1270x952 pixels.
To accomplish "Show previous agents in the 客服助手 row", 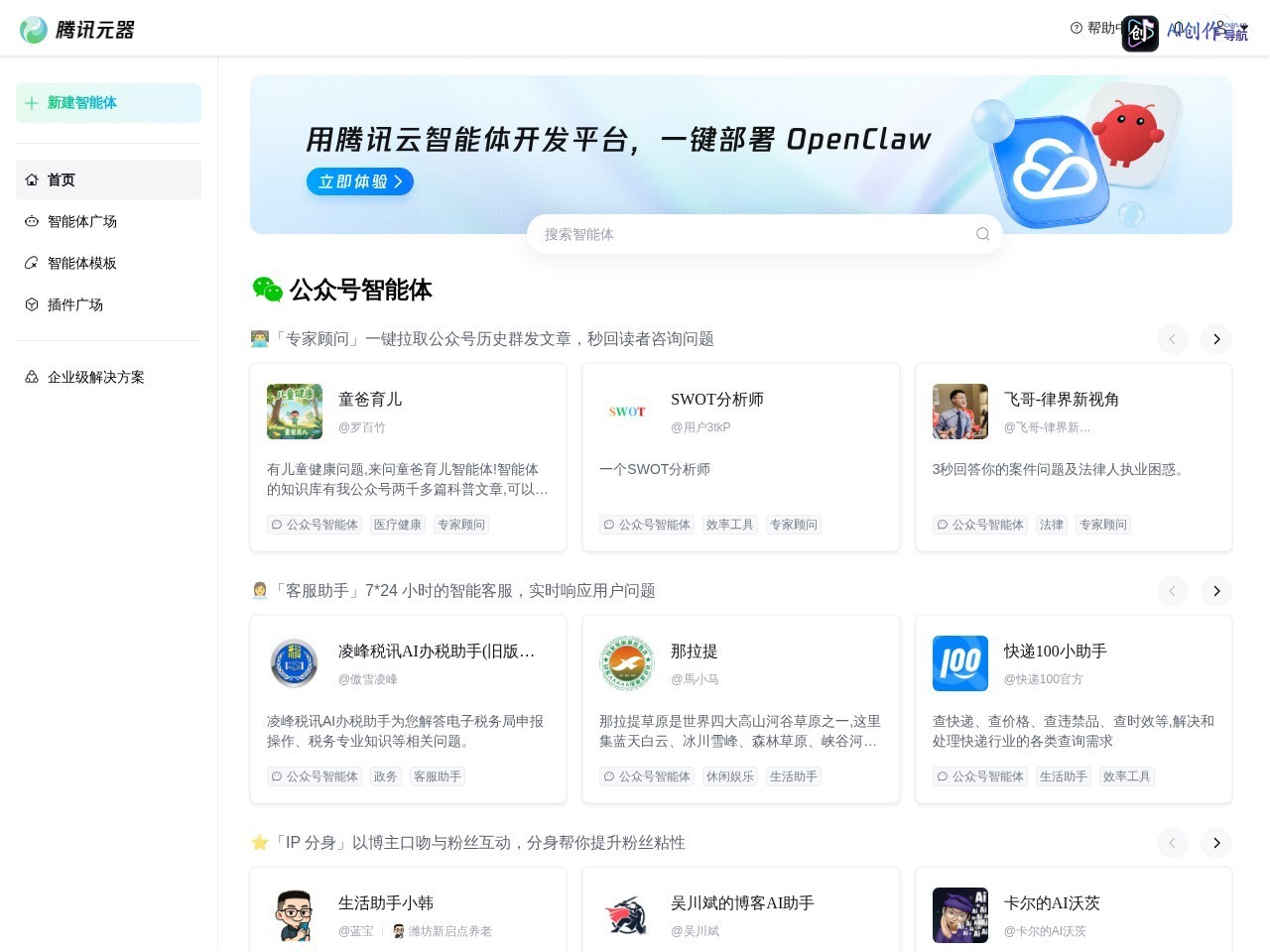I will coord(1172,591).
